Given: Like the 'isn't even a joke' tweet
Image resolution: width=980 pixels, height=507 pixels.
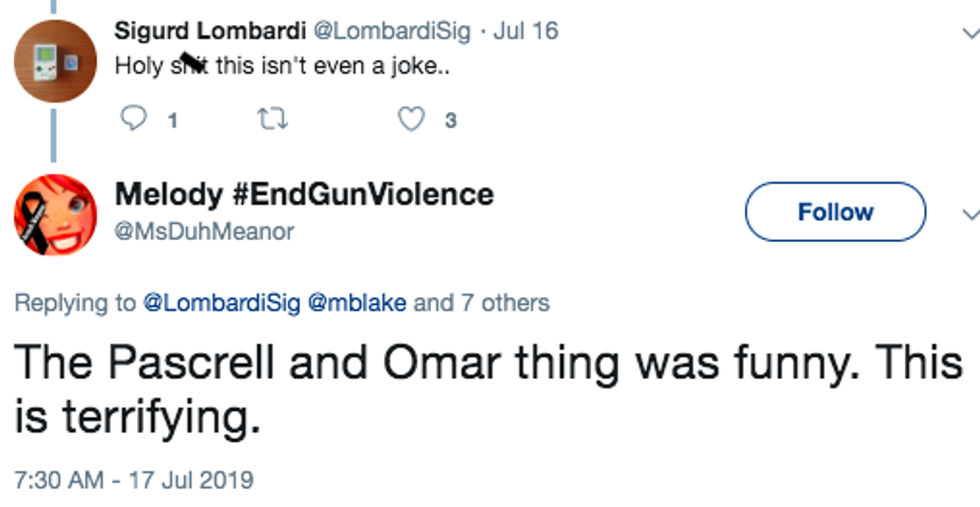Looking at the screenshot, I should click(x=411, y=120).
